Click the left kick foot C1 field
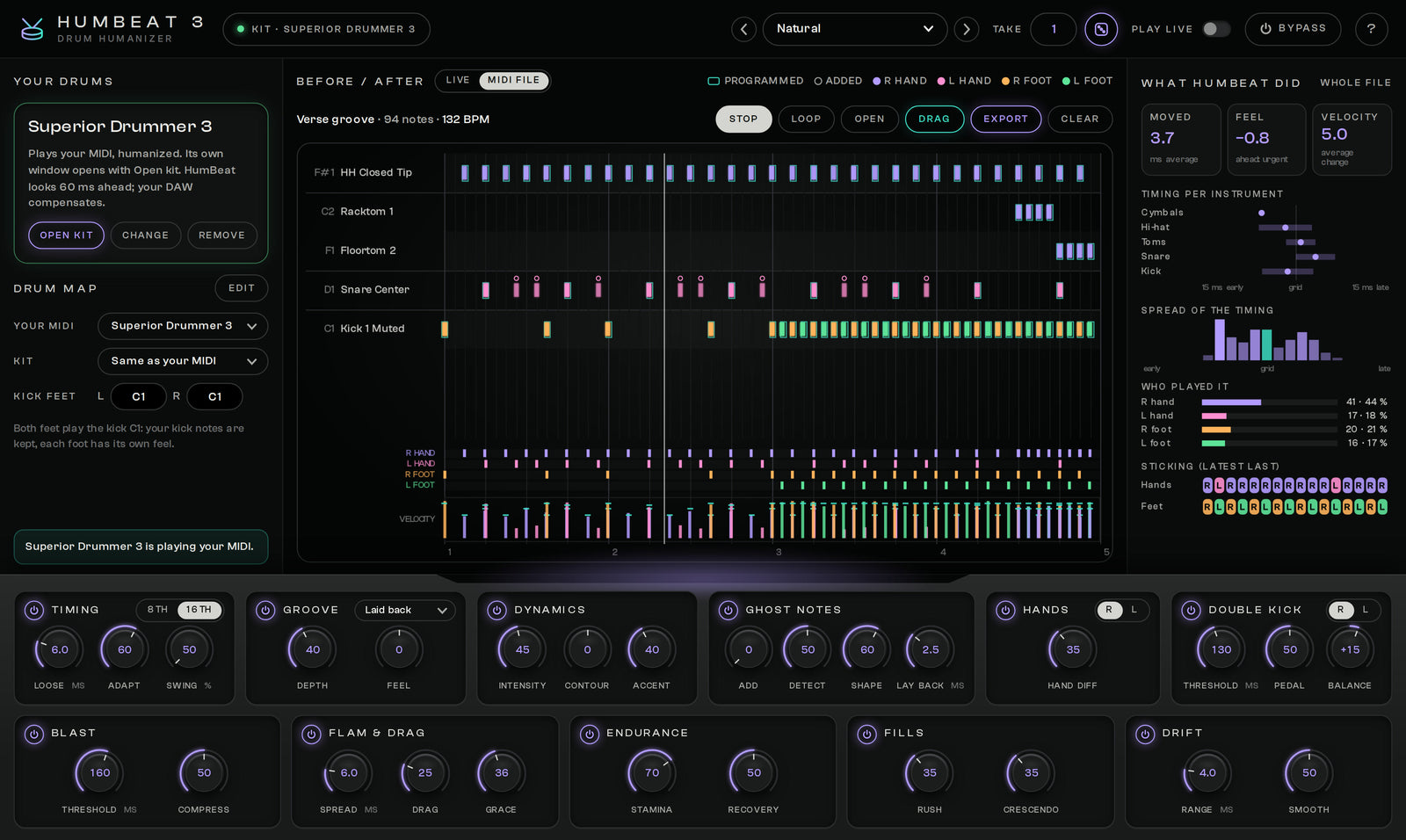 pyautogui.click(x=138, y=396)
